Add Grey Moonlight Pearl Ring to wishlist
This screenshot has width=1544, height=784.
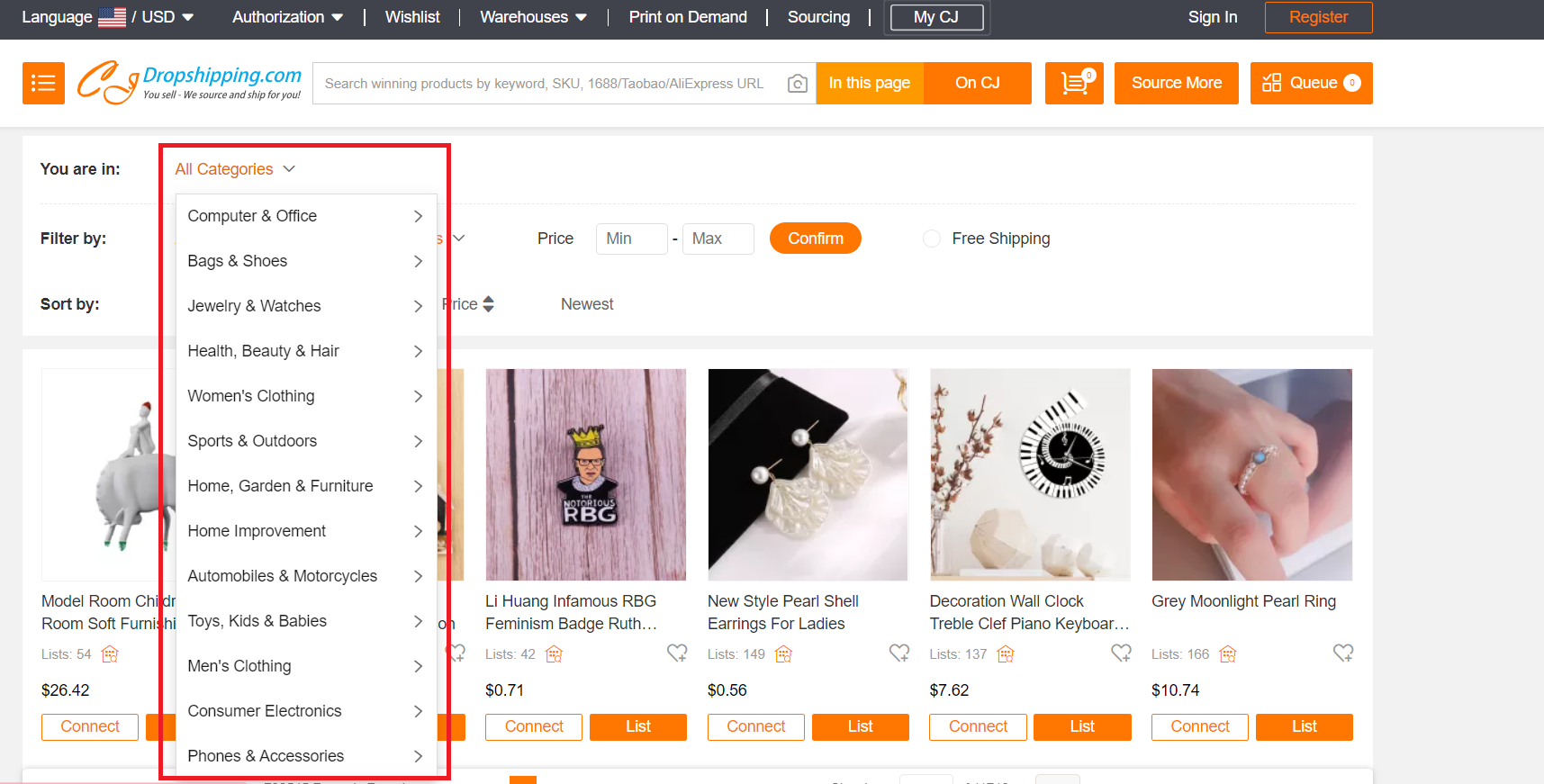tap(1343, 653)
